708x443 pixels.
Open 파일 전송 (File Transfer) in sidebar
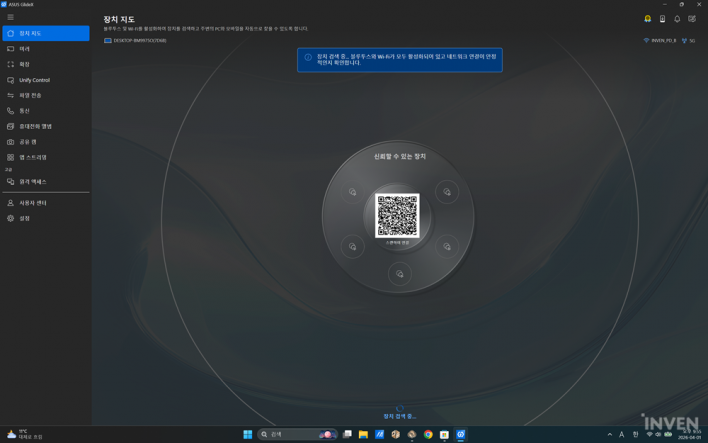click(x=30, y=95)
